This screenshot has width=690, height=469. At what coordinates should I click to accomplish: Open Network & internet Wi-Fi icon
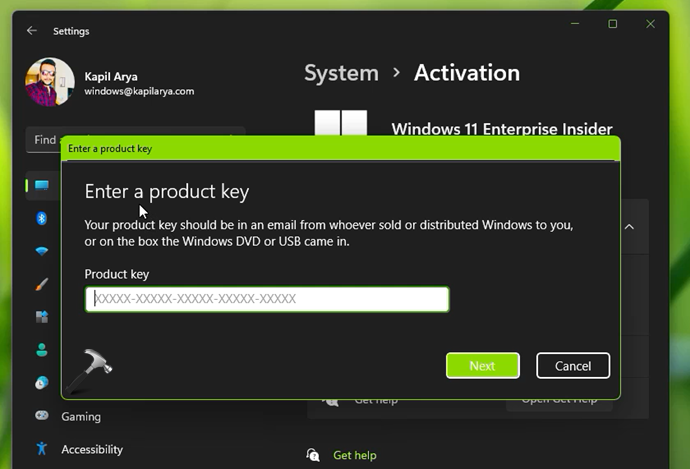(42, 251)
